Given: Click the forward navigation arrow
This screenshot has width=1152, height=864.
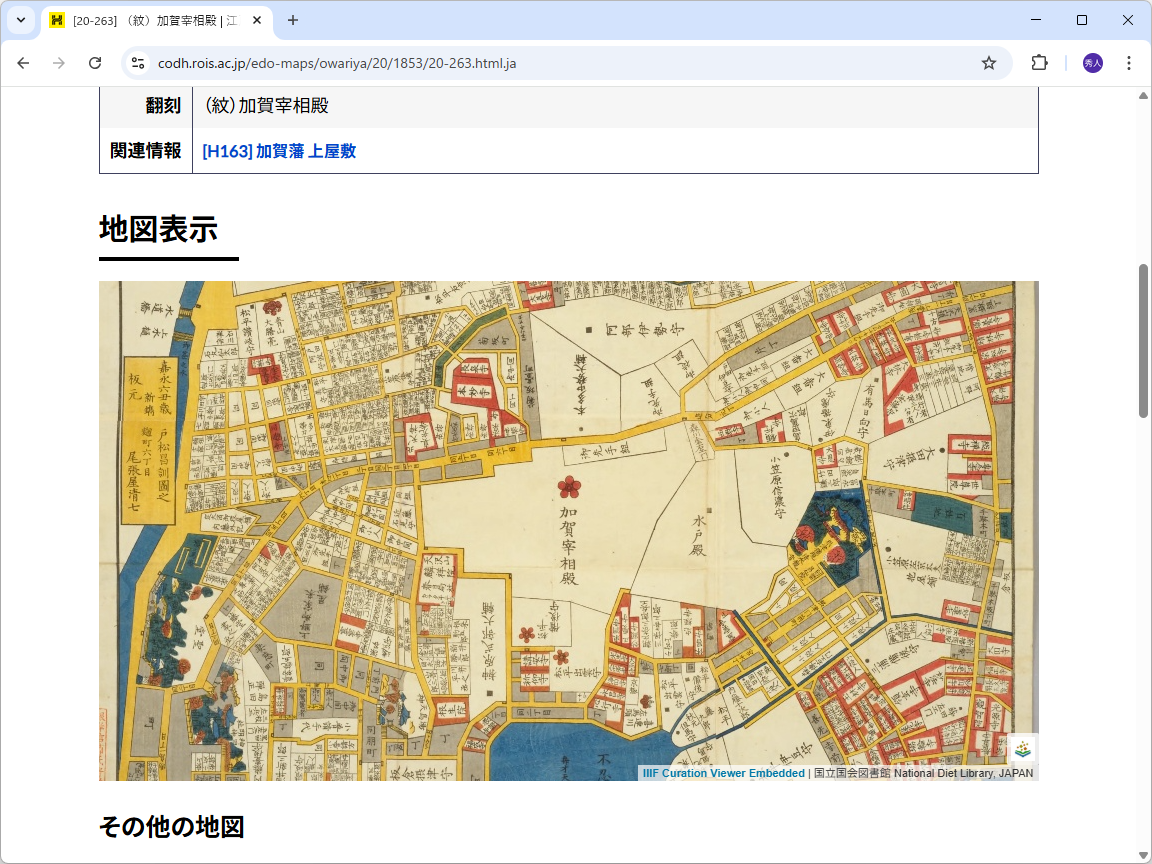Looking at the screenshot, I should tap(59, 62).
